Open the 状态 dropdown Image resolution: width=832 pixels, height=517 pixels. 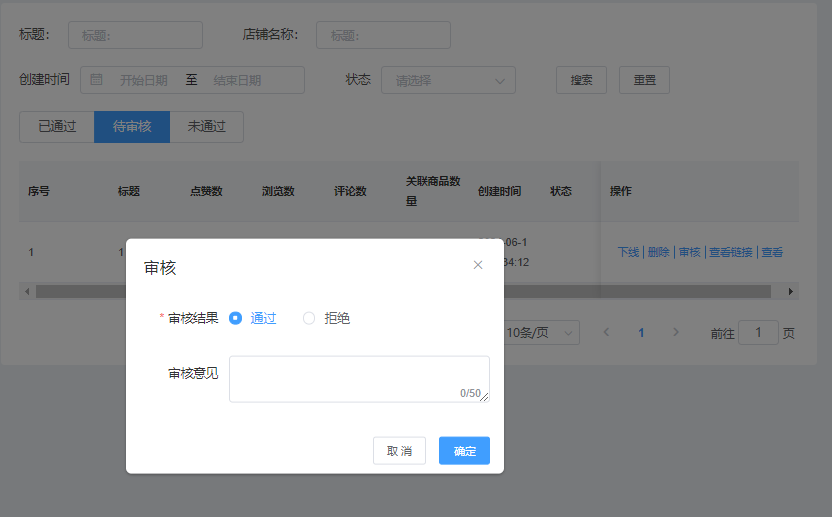pos(448,80)
